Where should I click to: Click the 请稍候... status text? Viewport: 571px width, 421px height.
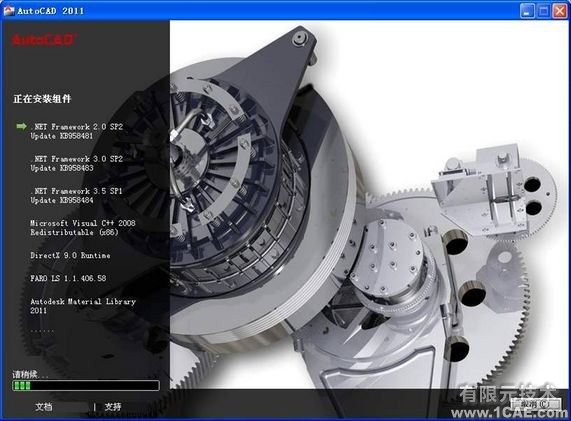(x=30, y=374)
